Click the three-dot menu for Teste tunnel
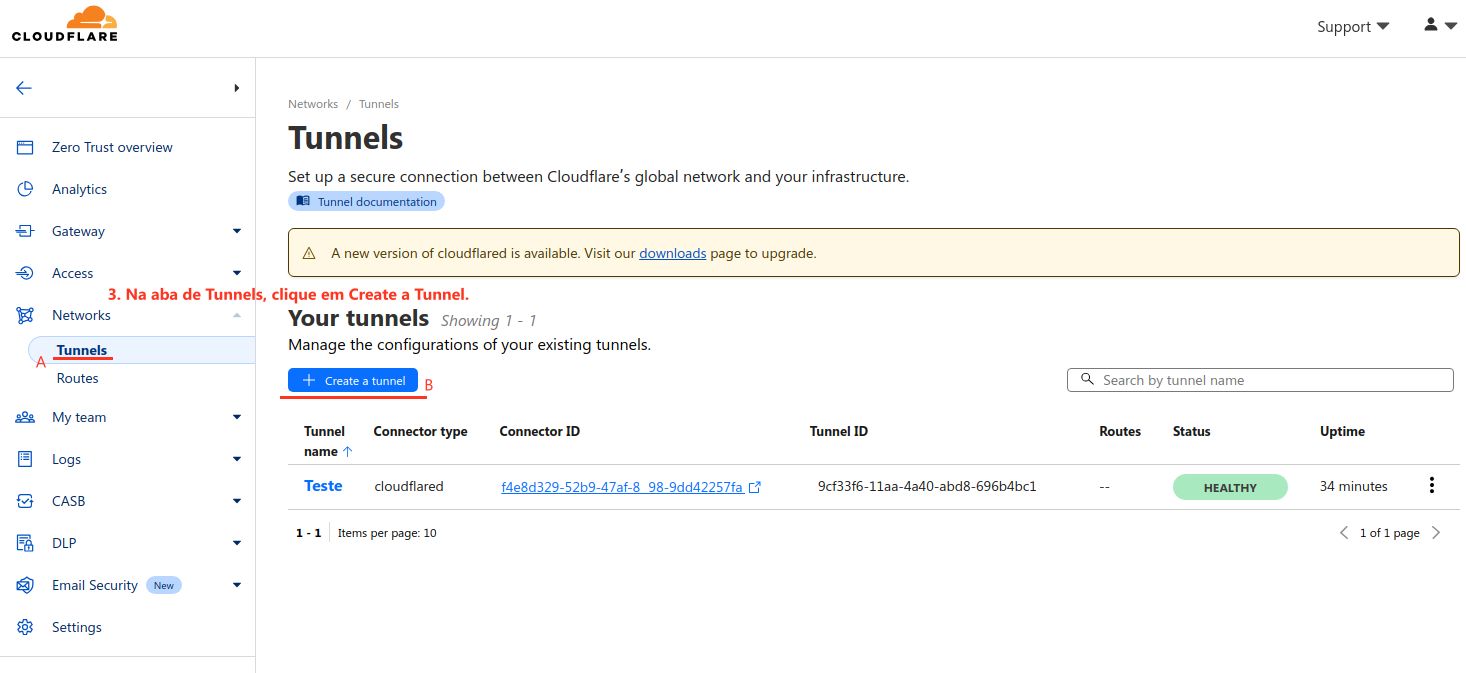Image resolution: width=1466 pixels, height=673 pixels. point(1431,486)
